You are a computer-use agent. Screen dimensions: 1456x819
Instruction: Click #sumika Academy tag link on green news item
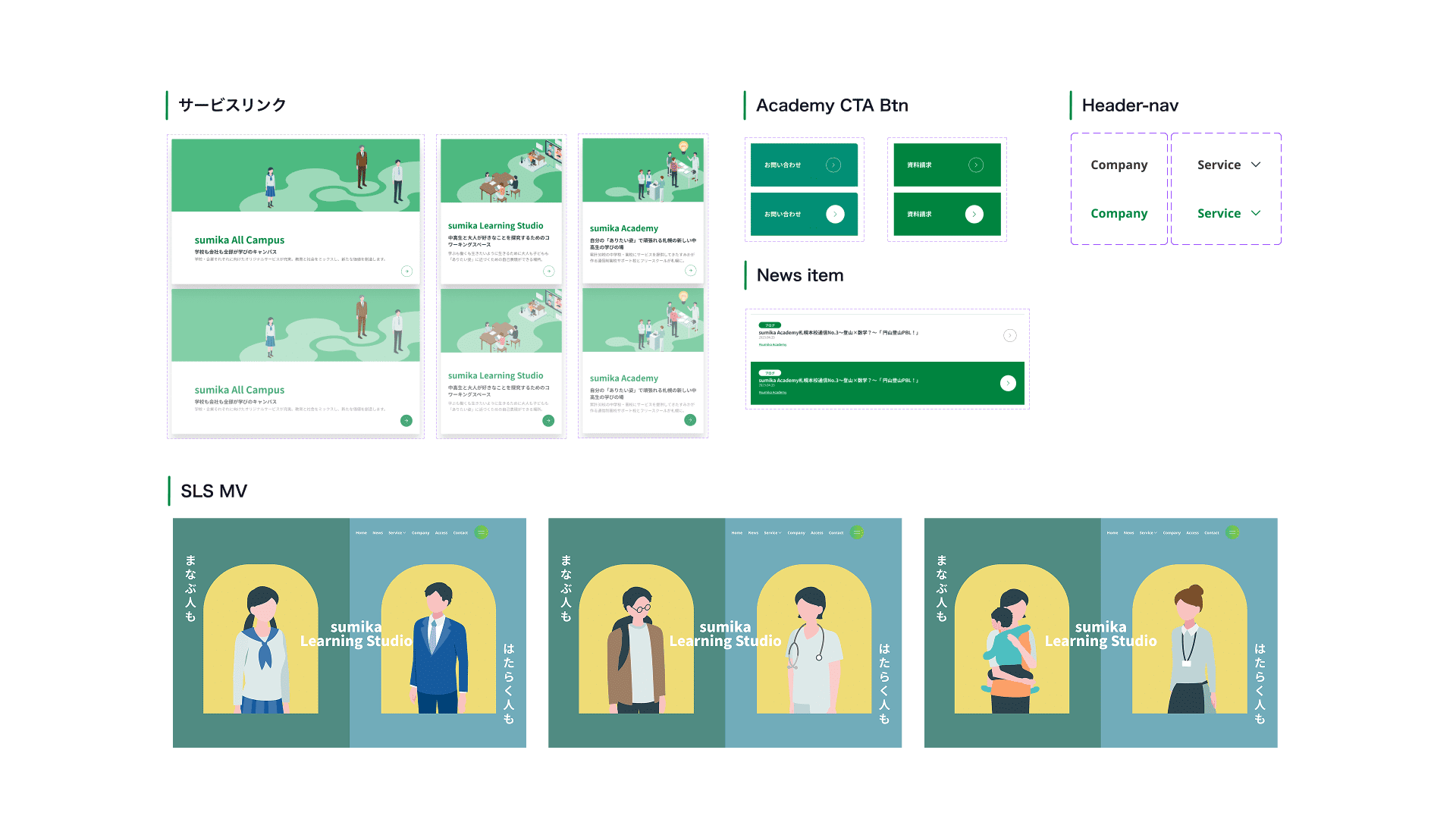pos(773,392)
